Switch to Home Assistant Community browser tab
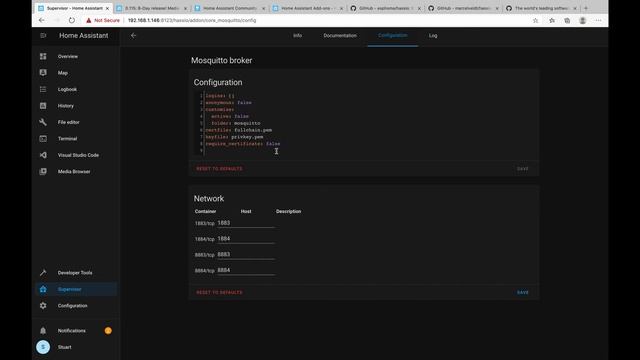 coord(230,8)
